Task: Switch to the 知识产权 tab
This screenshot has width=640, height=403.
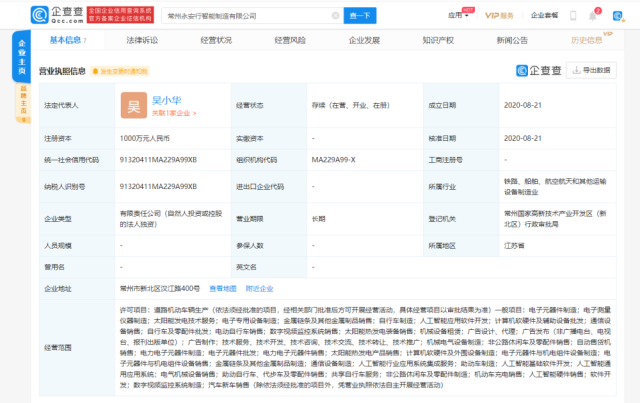Action: [x=438, y=40]
